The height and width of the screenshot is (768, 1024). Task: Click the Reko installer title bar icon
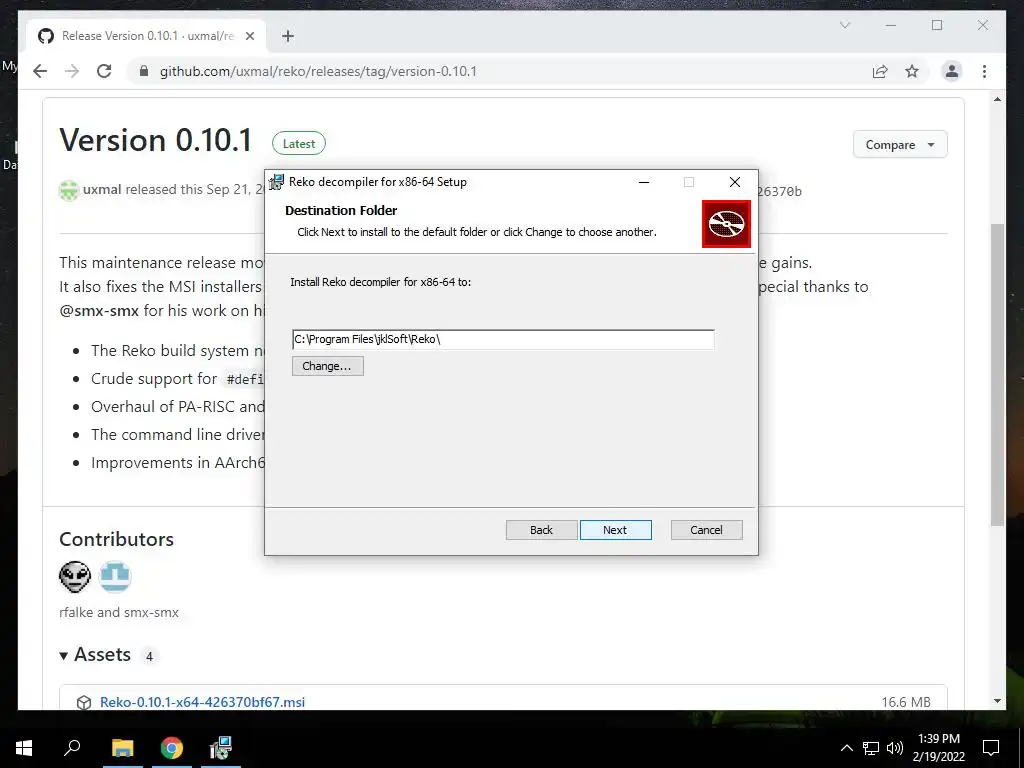coord(277,182)
